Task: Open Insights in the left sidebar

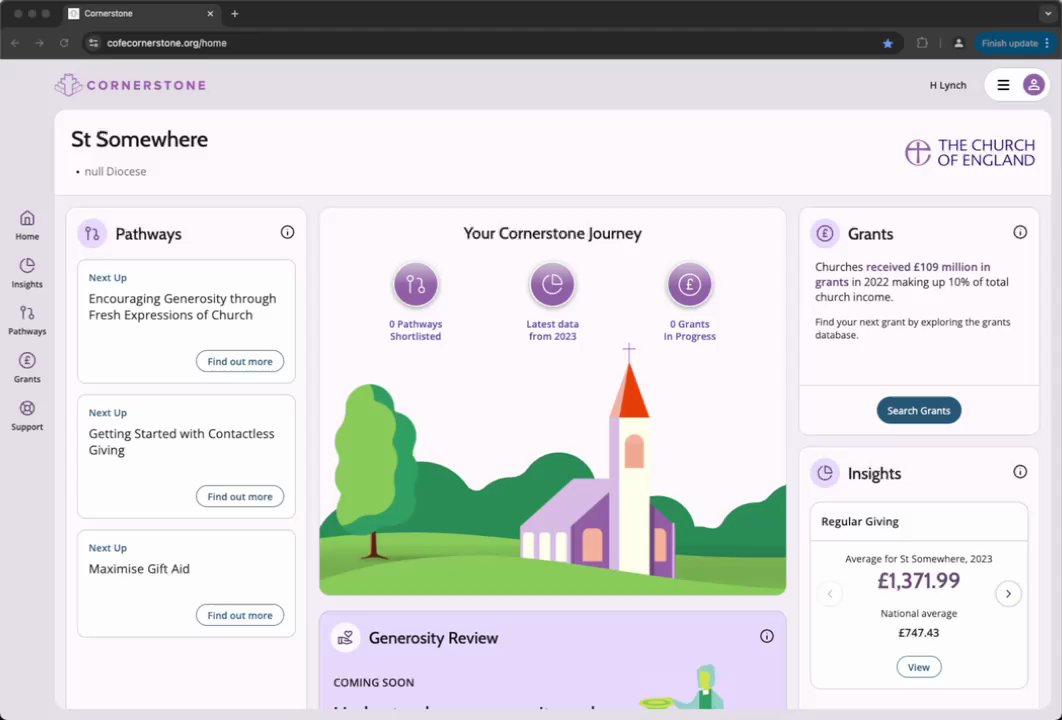Action: 27,273
